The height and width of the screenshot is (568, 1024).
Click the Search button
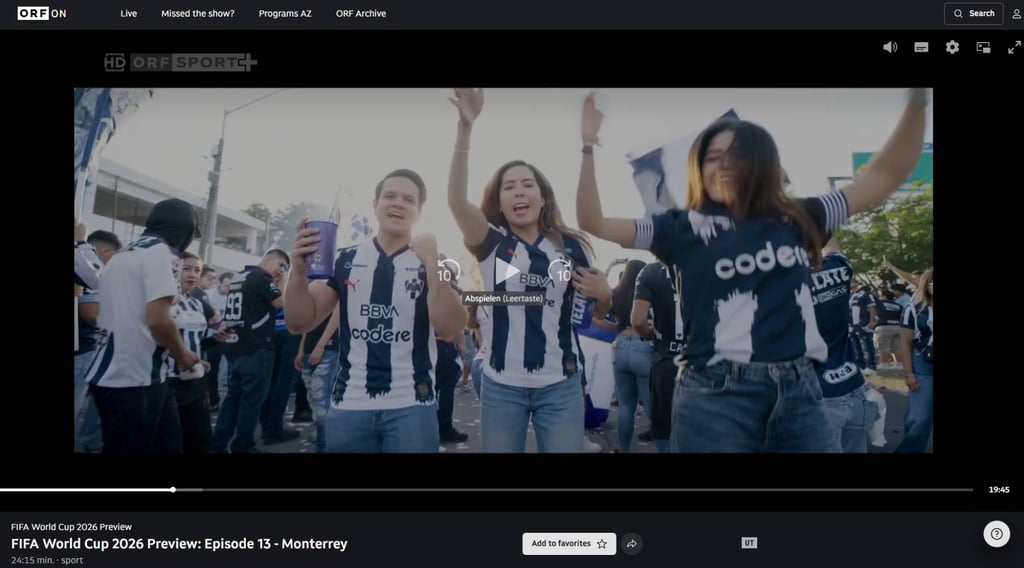click(973, 13)
